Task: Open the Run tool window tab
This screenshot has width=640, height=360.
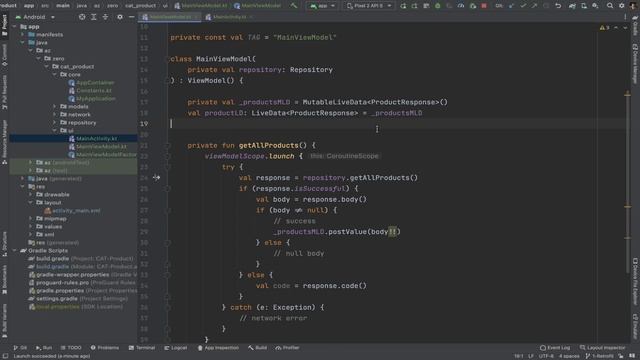Action: click(44, 348)
